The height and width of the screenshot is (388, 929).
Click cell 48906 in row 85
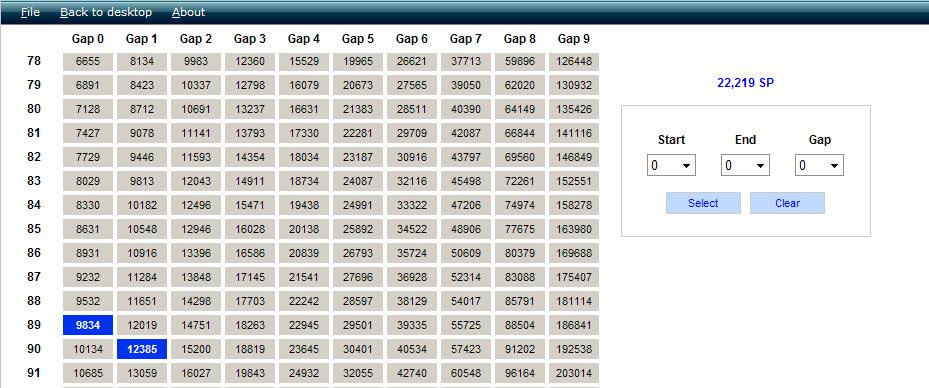click(x=466, y=229)
